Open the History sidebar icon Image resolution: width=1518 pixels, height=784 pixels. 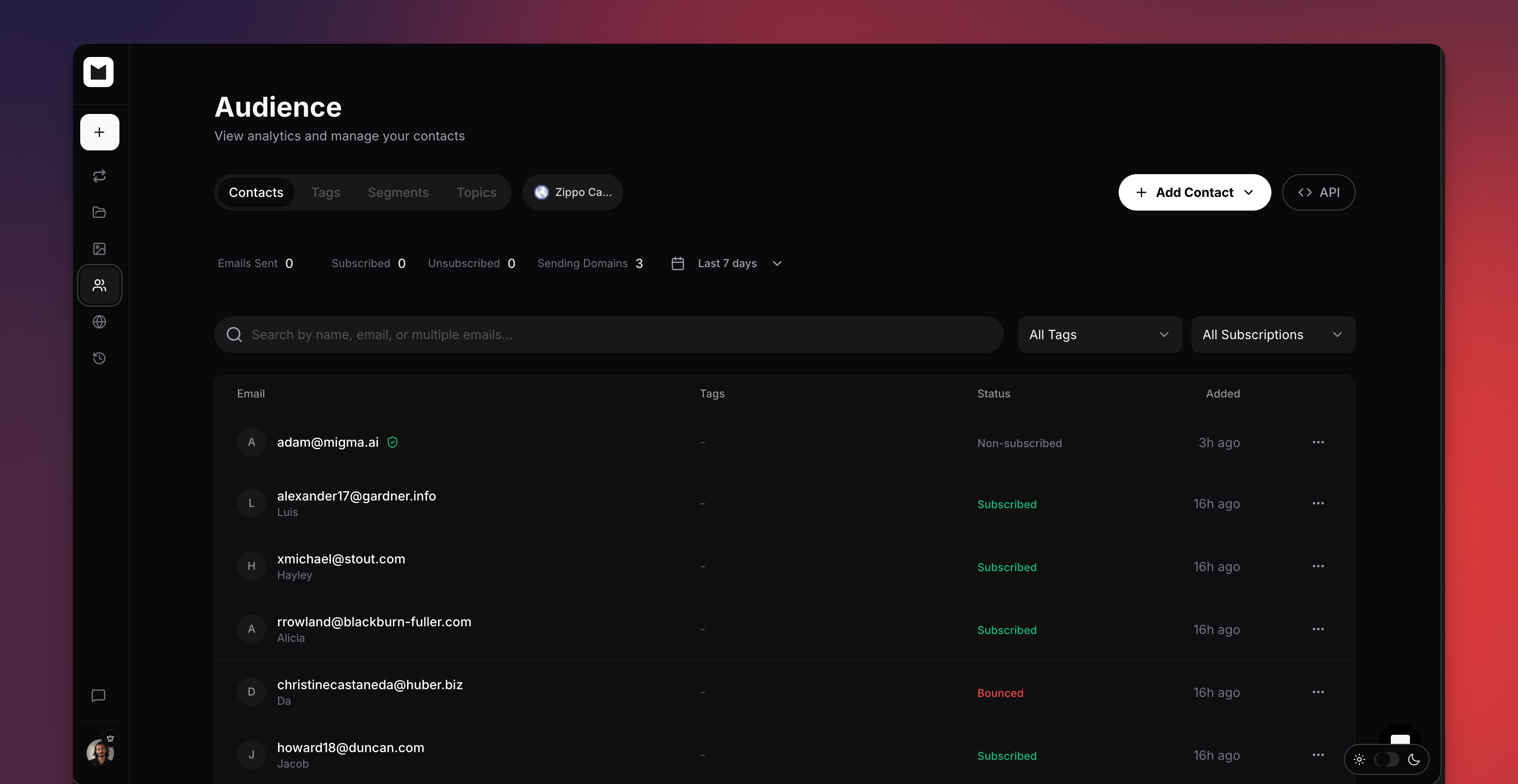tap(99, 358)
